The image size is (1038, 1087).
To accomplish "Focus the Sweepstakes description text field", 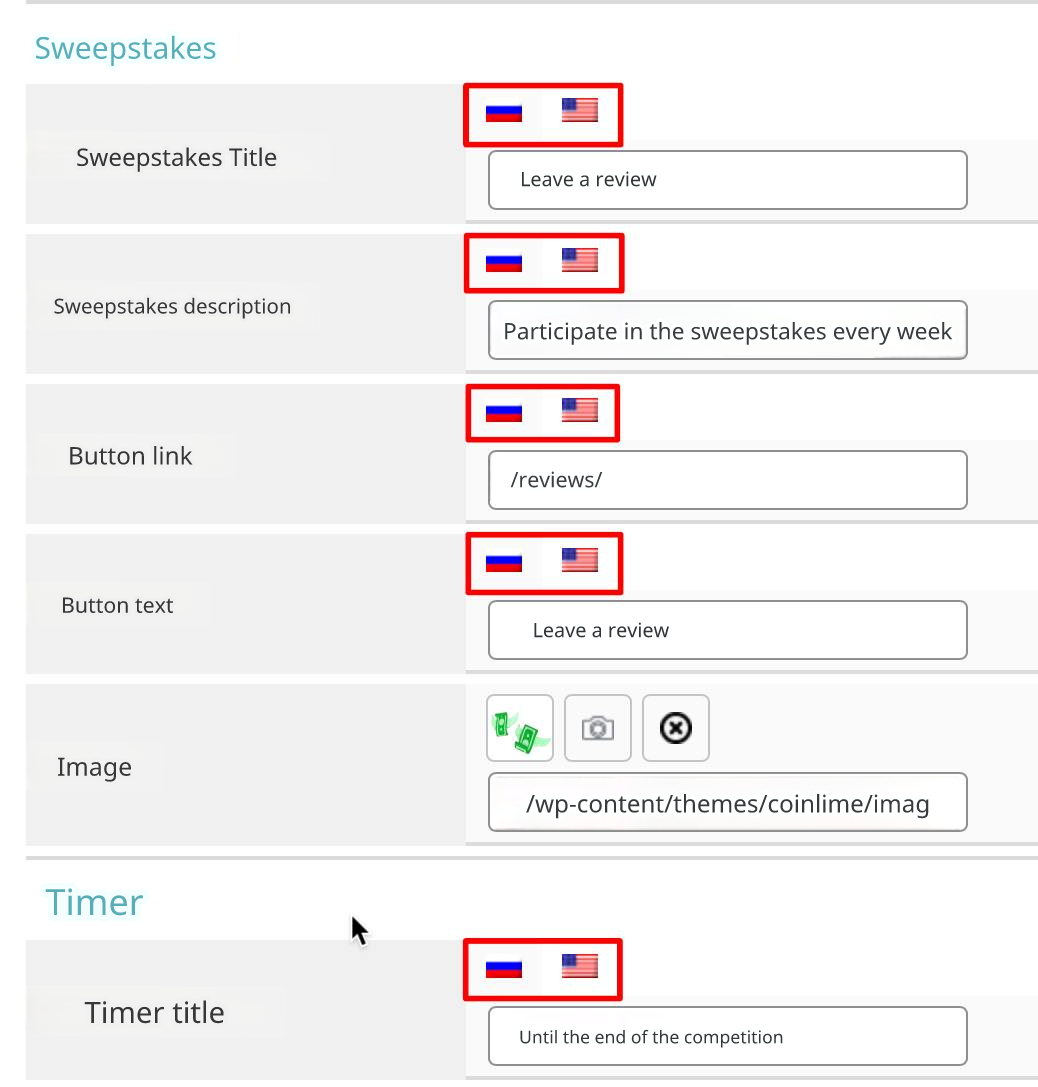I will [727, 331].
